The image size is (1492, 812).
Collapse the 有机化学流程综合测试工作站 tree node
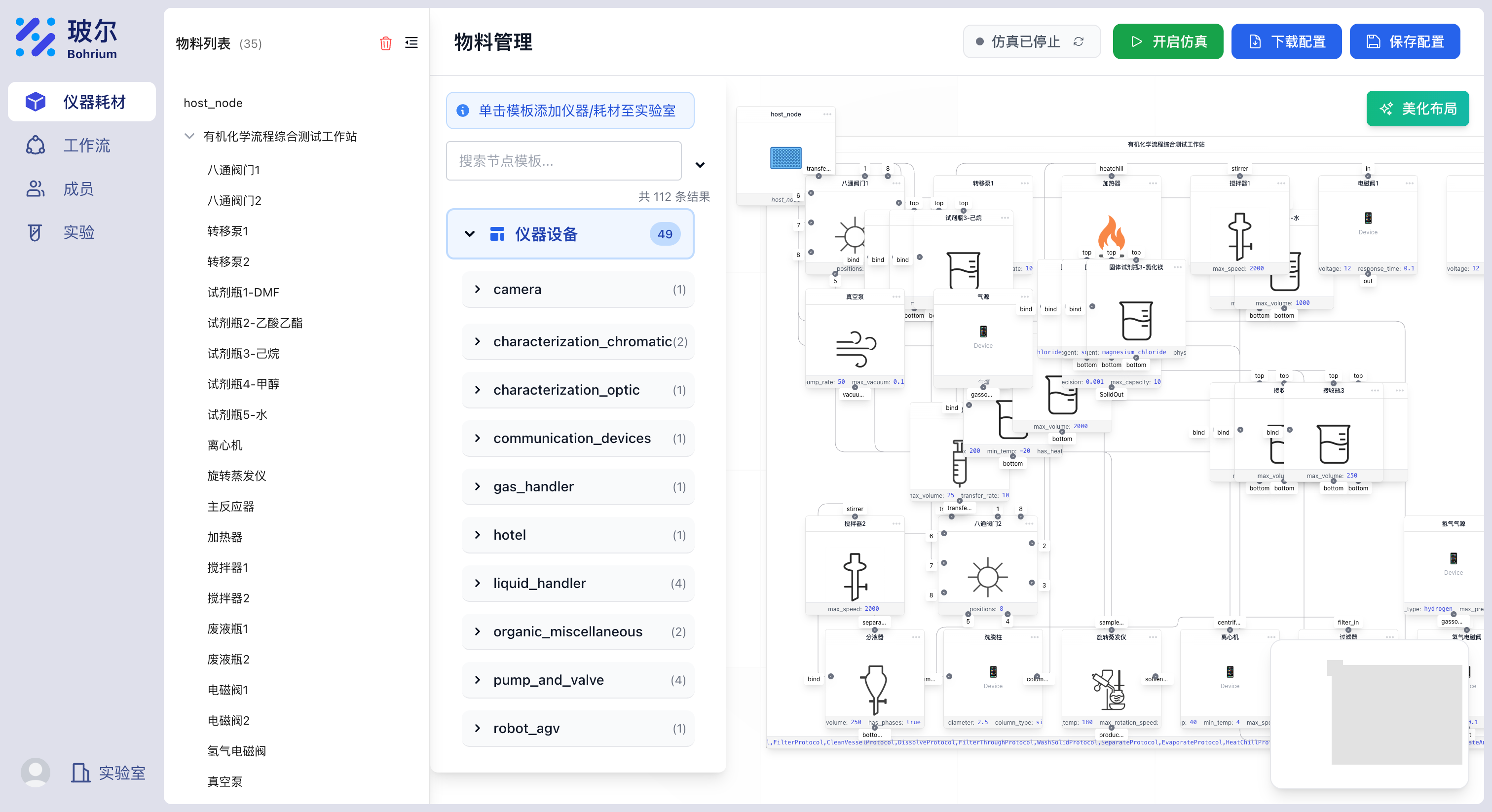189,136
